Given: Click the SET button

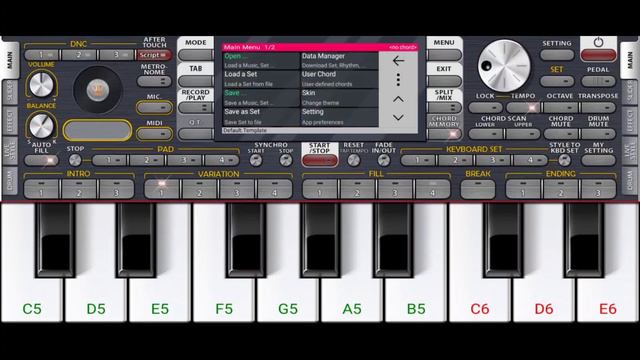Looking at the screenshot, I should [557, 81].
